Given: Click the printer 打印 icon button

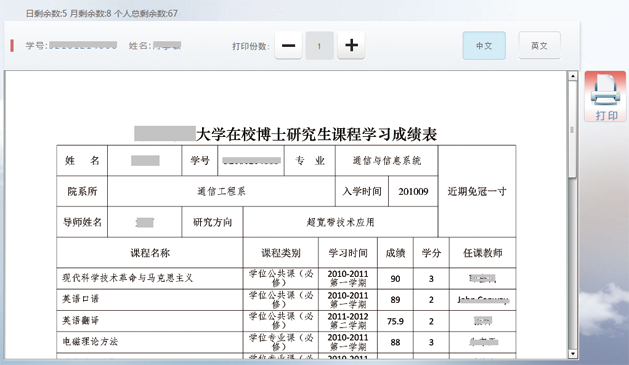Looking at the screenshot, I should coord(605,96).
